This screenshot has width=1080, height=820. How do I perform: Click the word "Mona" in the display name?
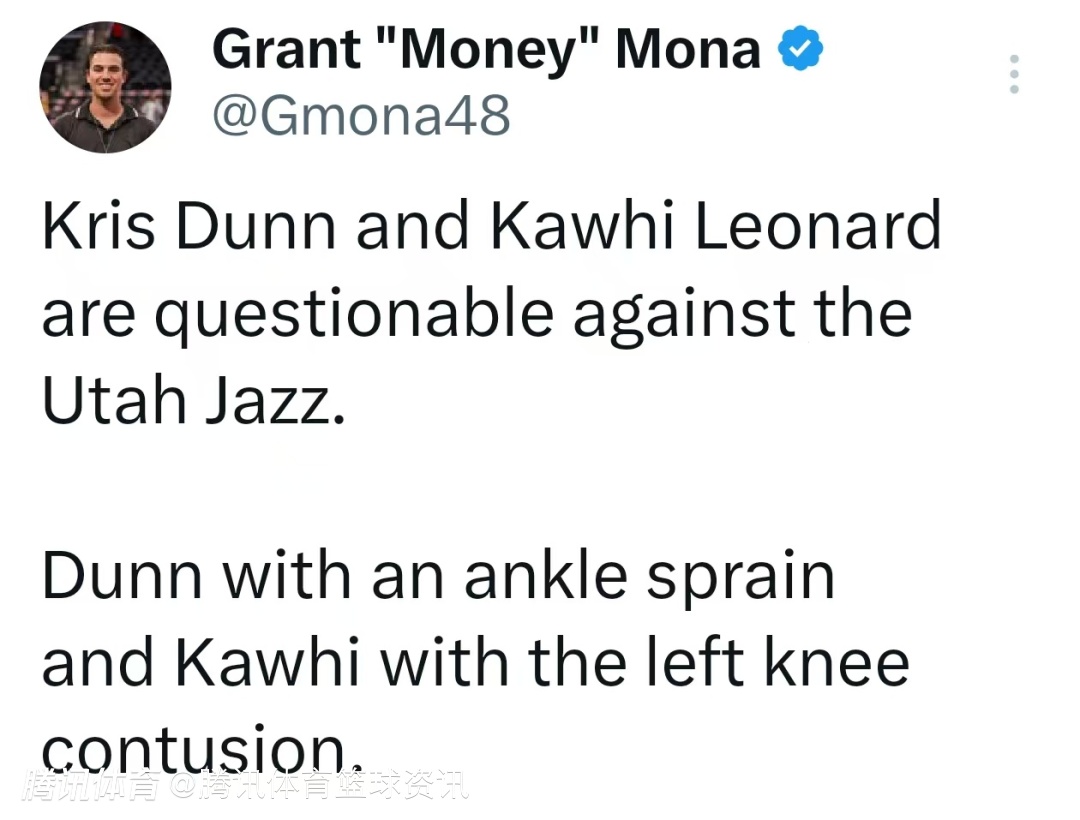pyautogui.click(x=687, y=50)
